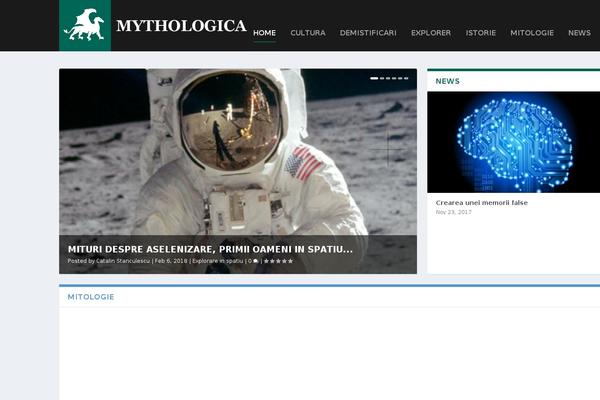Open the 'Explorare in spatiu' category link
The width and height of the screenshot is (600, 400).
click(217, 261)
